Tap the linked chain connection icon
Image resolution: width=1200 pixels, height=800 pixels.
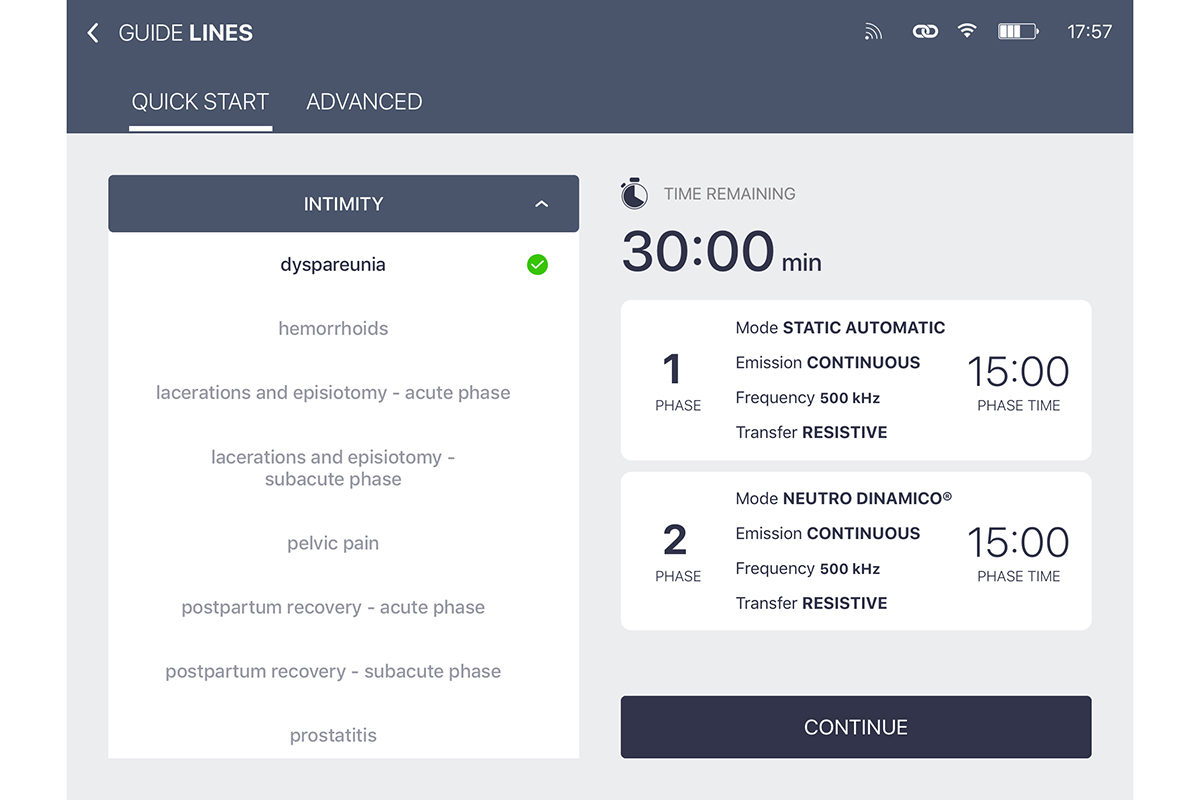925,32
